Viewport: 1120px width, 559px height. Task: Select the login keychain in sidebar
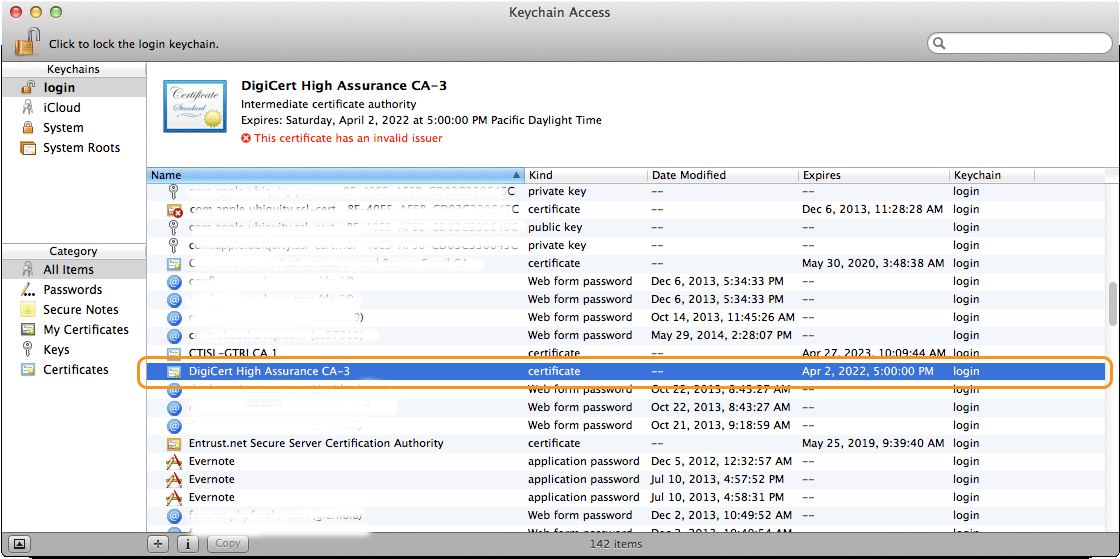(58, 88)
